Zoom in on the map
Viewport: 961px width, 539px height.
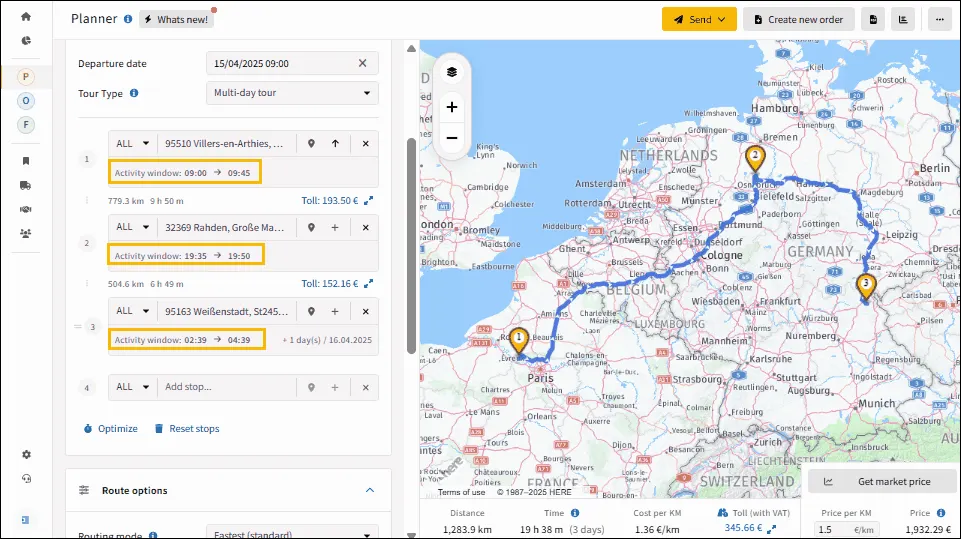452,107
